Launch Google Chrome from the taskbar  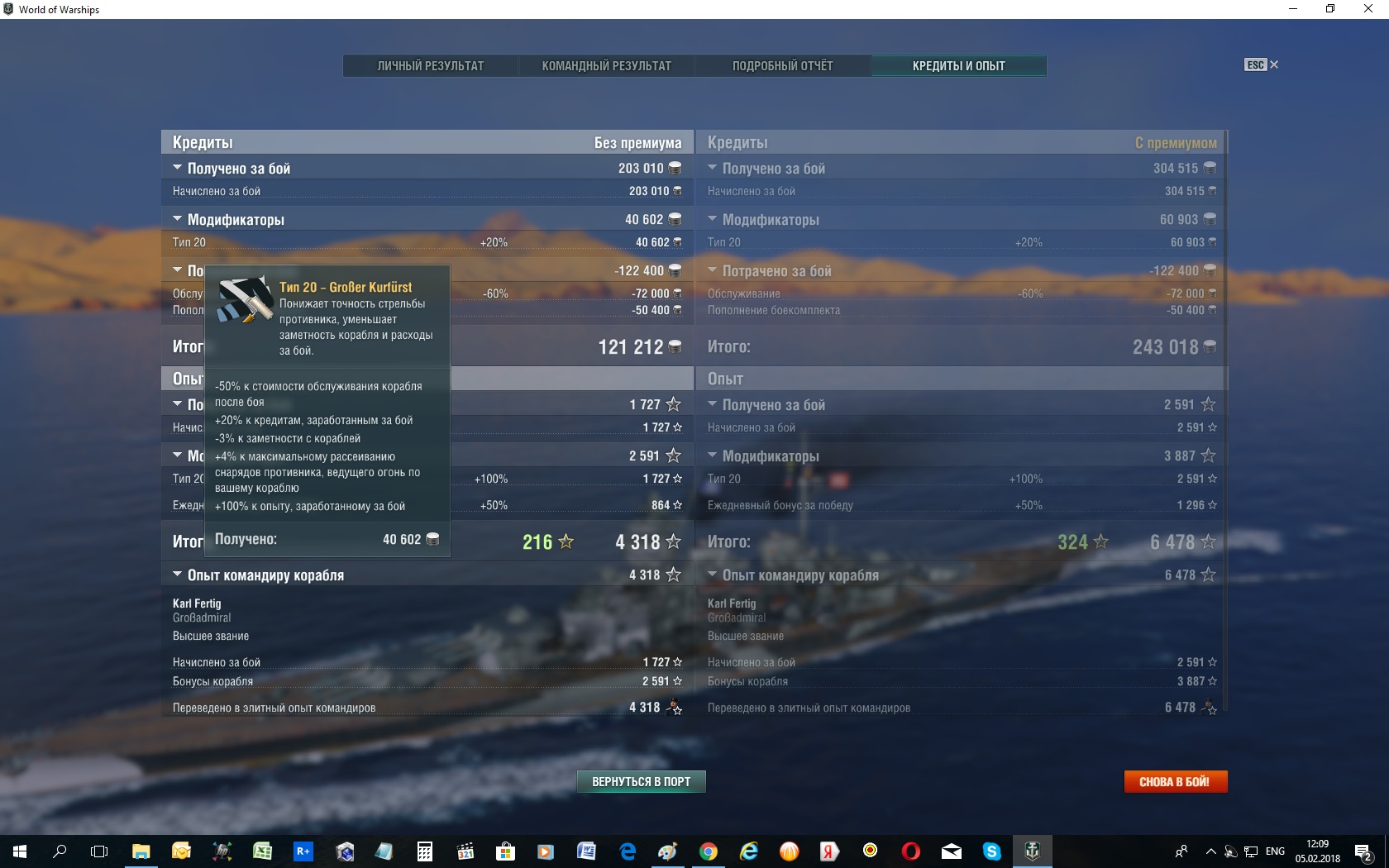click(x=708, y=851)
